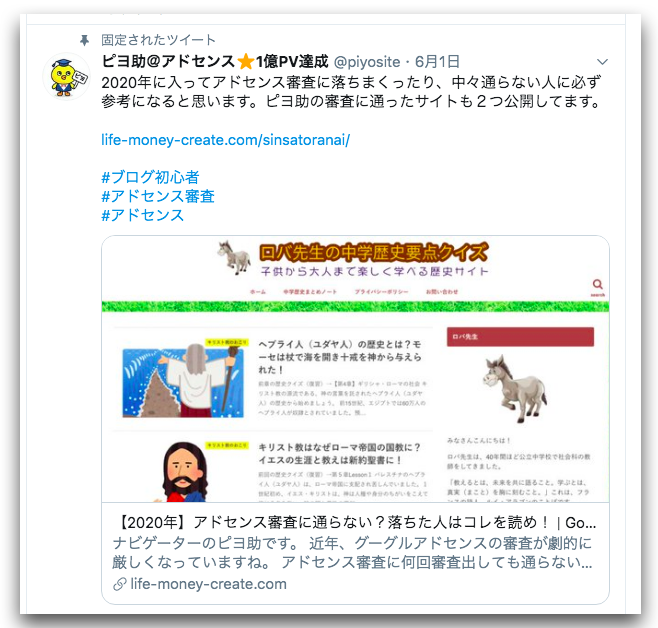Click the Moses illustration thumbnail
This screenshot has height=628, width=658.
coord(183,380)
